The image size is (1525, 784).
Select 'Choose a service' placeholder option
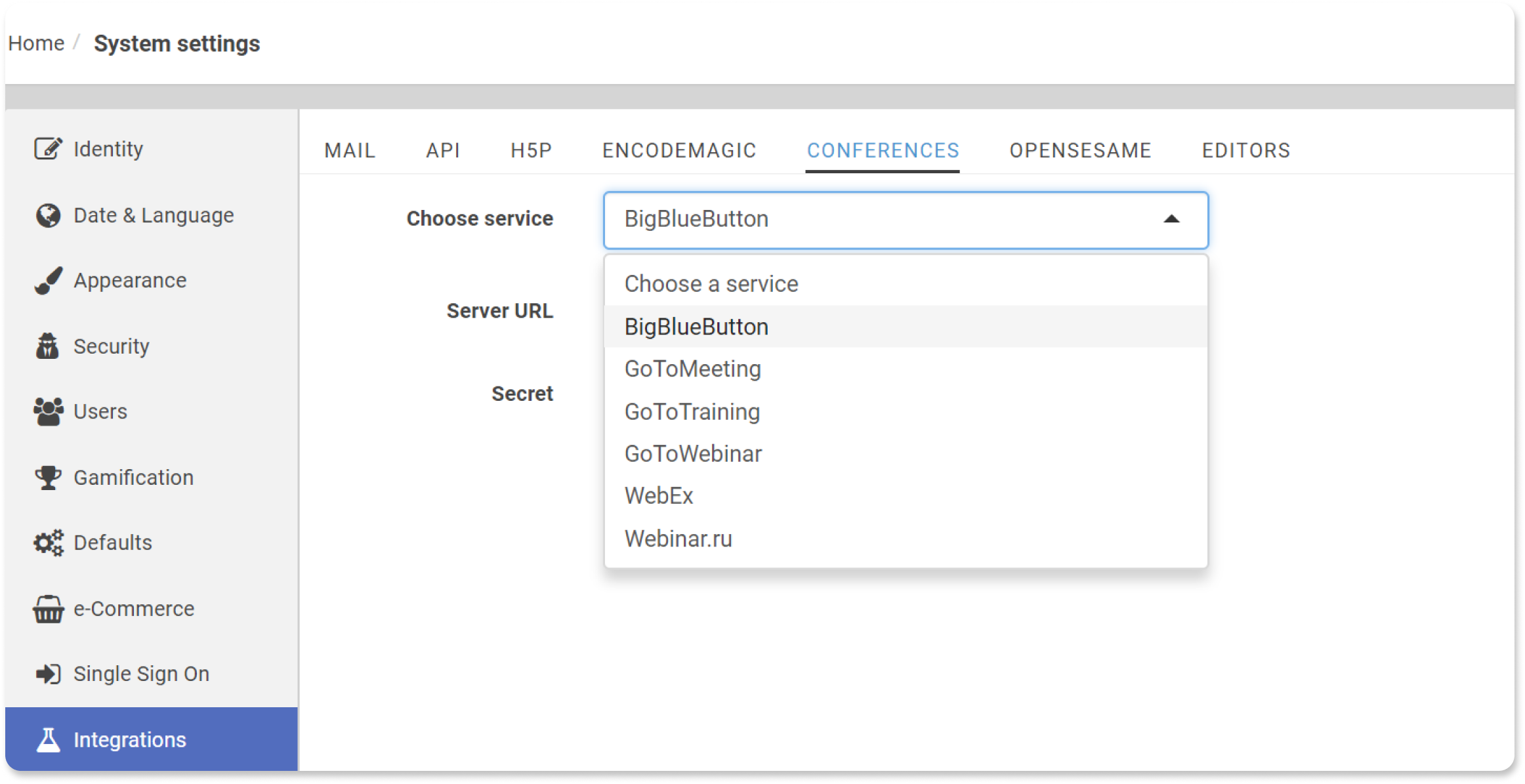point(906,284)
